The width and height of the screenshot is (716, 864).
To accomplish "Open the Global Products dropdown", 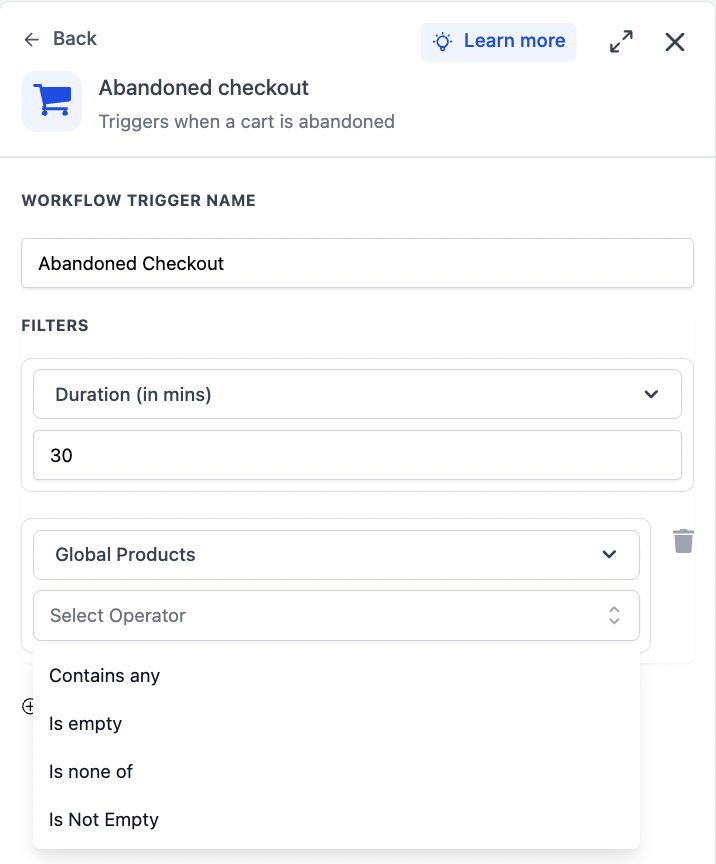I will (336, 554).
